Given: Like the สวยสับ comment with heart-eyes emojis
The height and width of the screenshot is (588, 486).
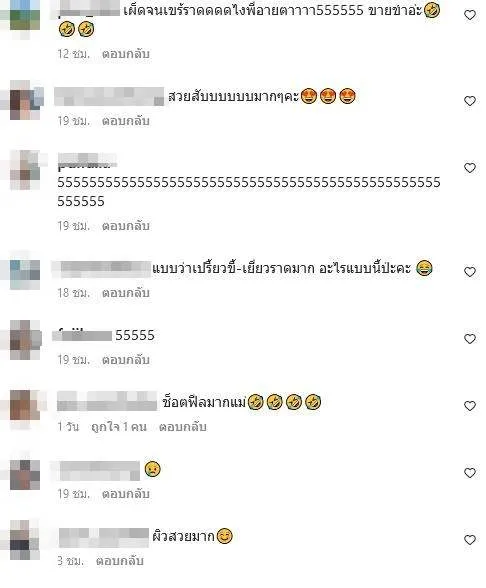Looking at the screenshot, I should [470, 101].
